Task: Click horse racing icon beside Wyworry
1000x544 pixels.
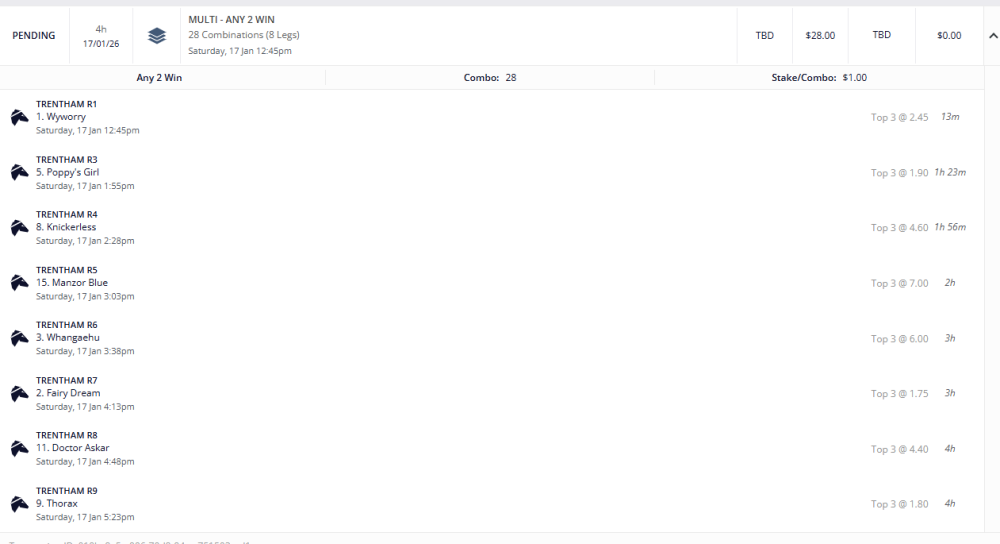Action: coord(19,117)
